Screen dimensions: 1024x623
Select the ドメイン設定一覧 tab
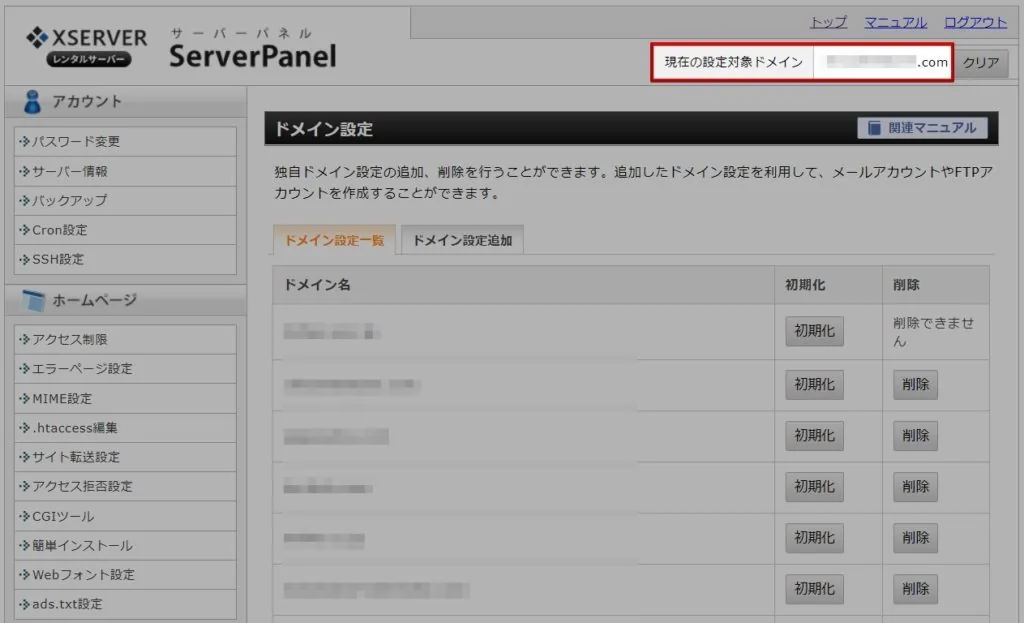(334, 240)
